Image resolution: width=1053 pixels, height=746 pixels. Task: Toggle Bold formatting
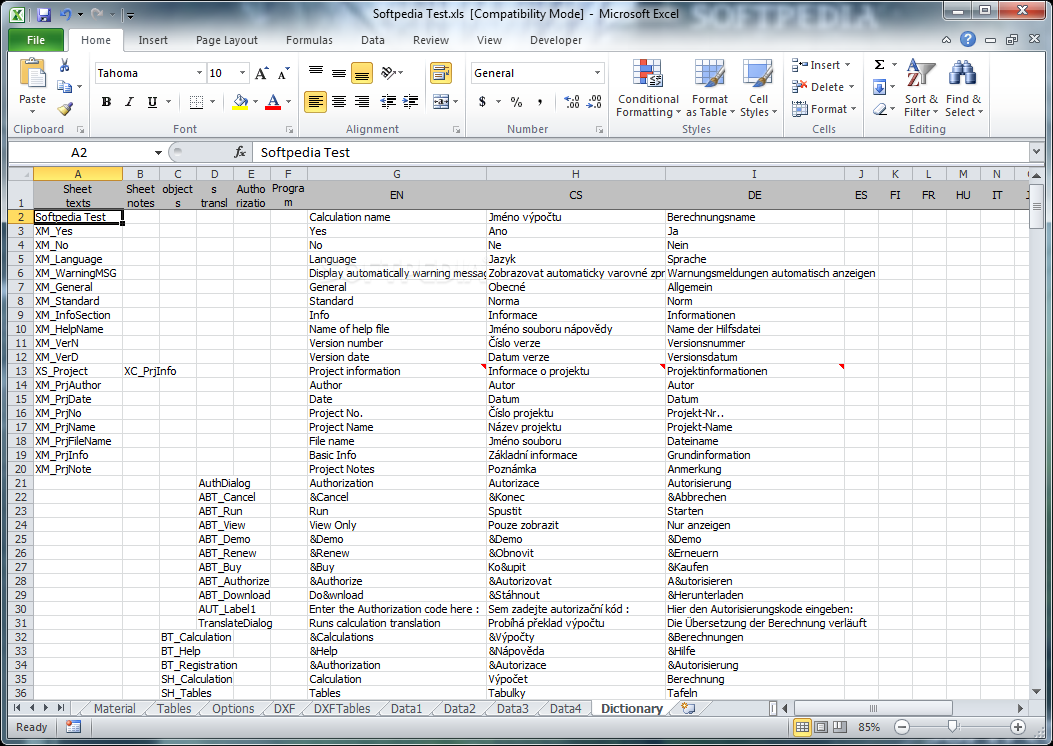[x=106, y=102]
